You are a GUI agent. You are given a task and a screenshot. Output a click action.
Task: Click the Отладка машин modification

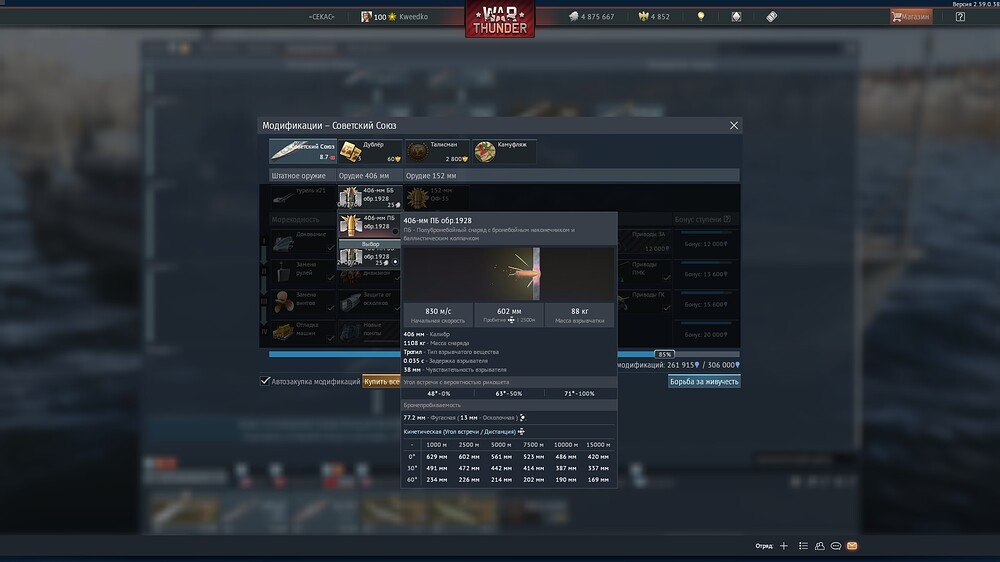click(303, 332)
